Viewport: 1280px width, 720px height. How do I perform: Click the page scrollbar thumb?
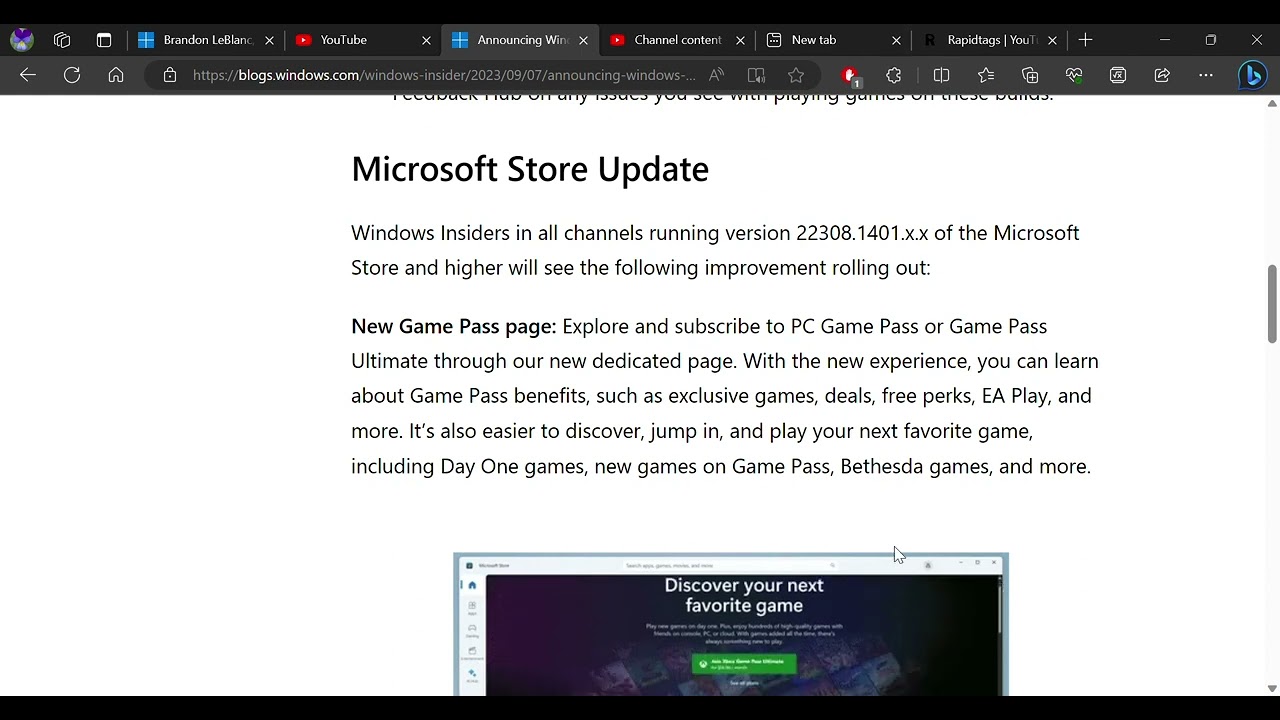(1272, 304)
